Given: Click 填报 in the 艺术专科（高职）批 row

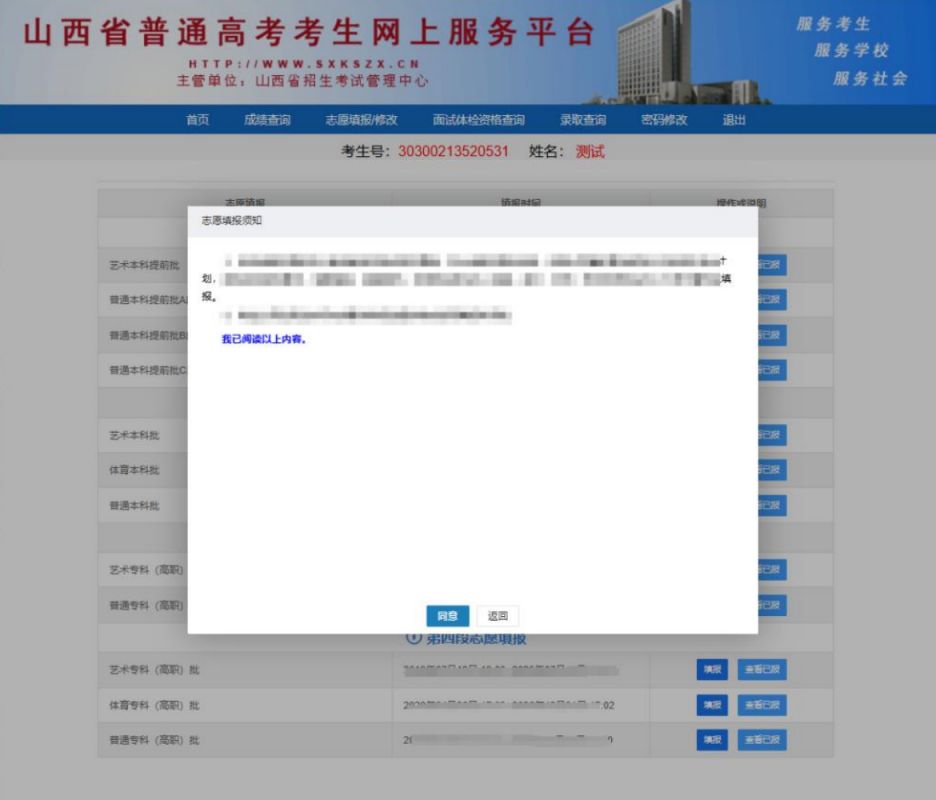Looking at the screenshot, I should pyautogui.click(x=712, y=669).
